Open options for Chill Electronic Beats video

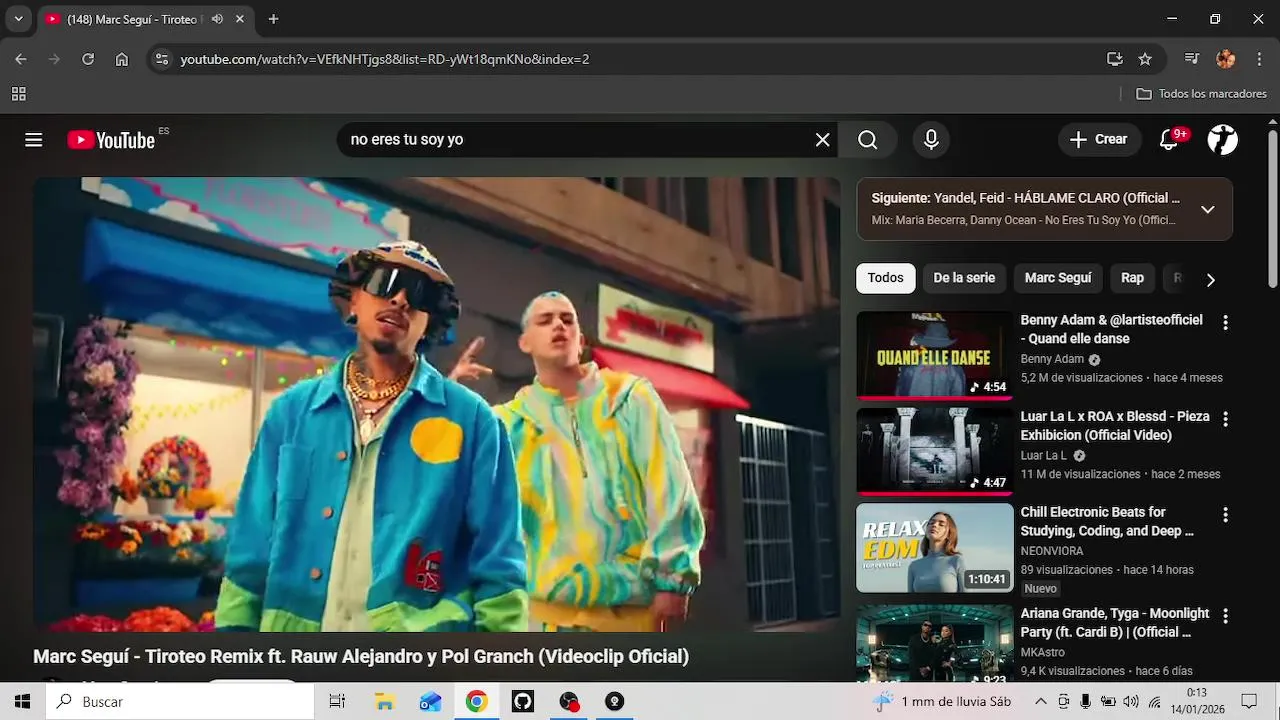point(1225,515)
